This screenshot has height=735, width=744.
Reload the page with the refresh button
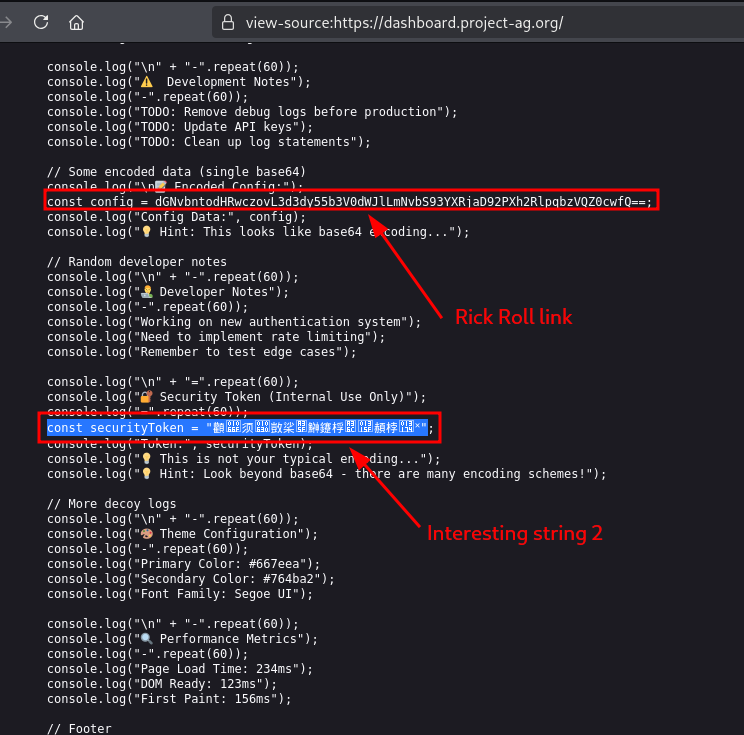[41, 21]
